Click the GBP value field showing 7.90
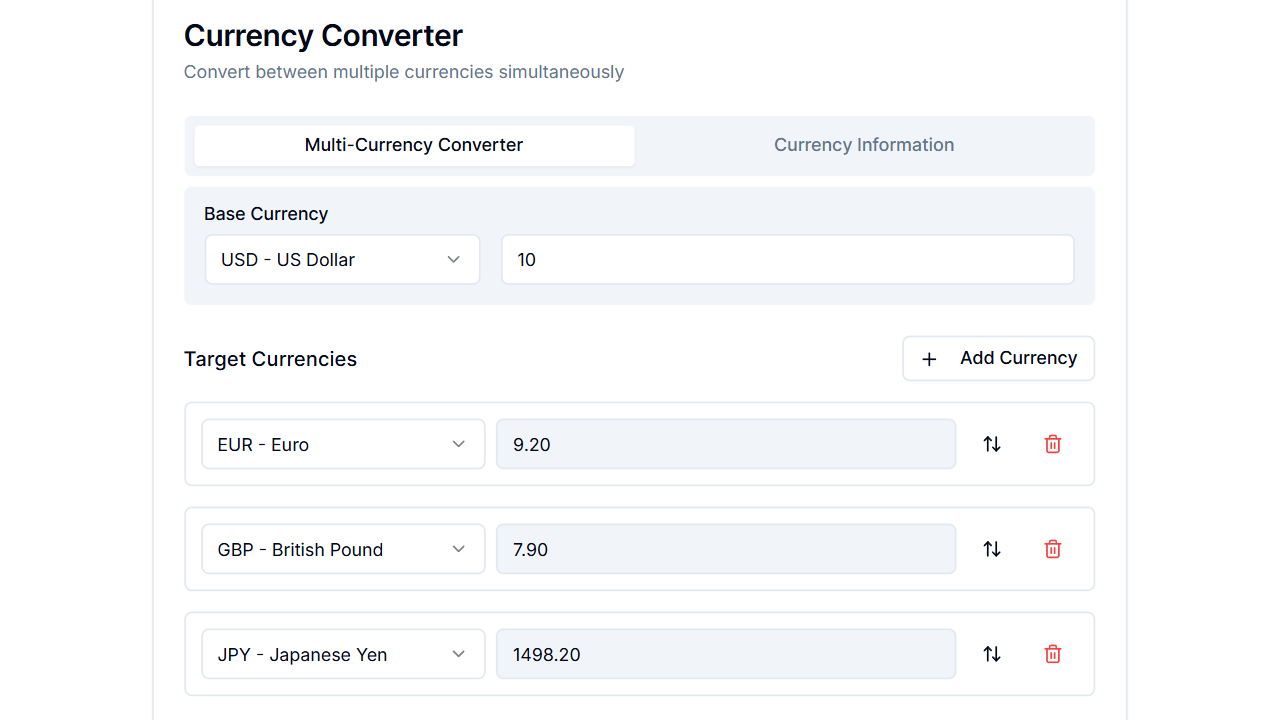Screen dimensions: 1280x720 [x=726, y=548]
